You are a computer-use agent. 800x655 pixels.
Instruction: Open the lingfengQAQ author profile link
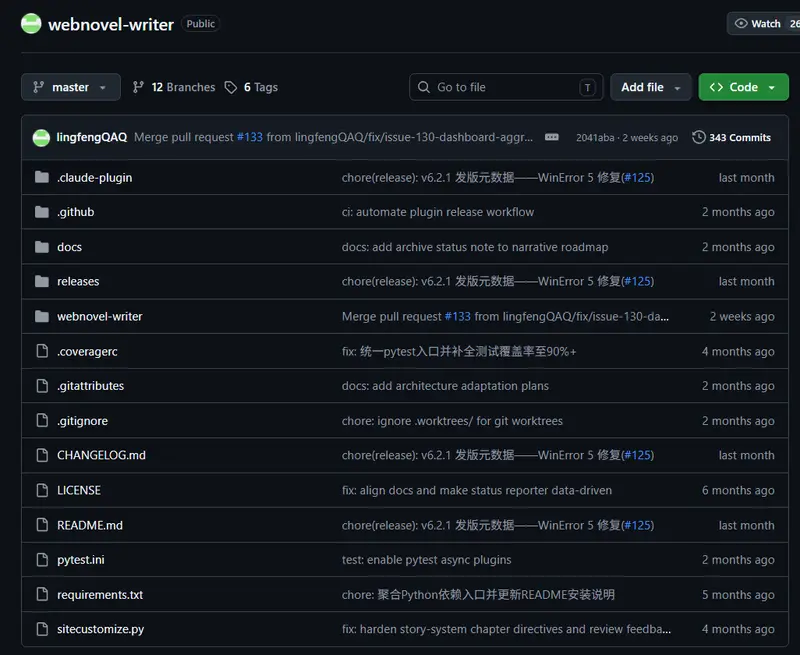tap(92, 137)
